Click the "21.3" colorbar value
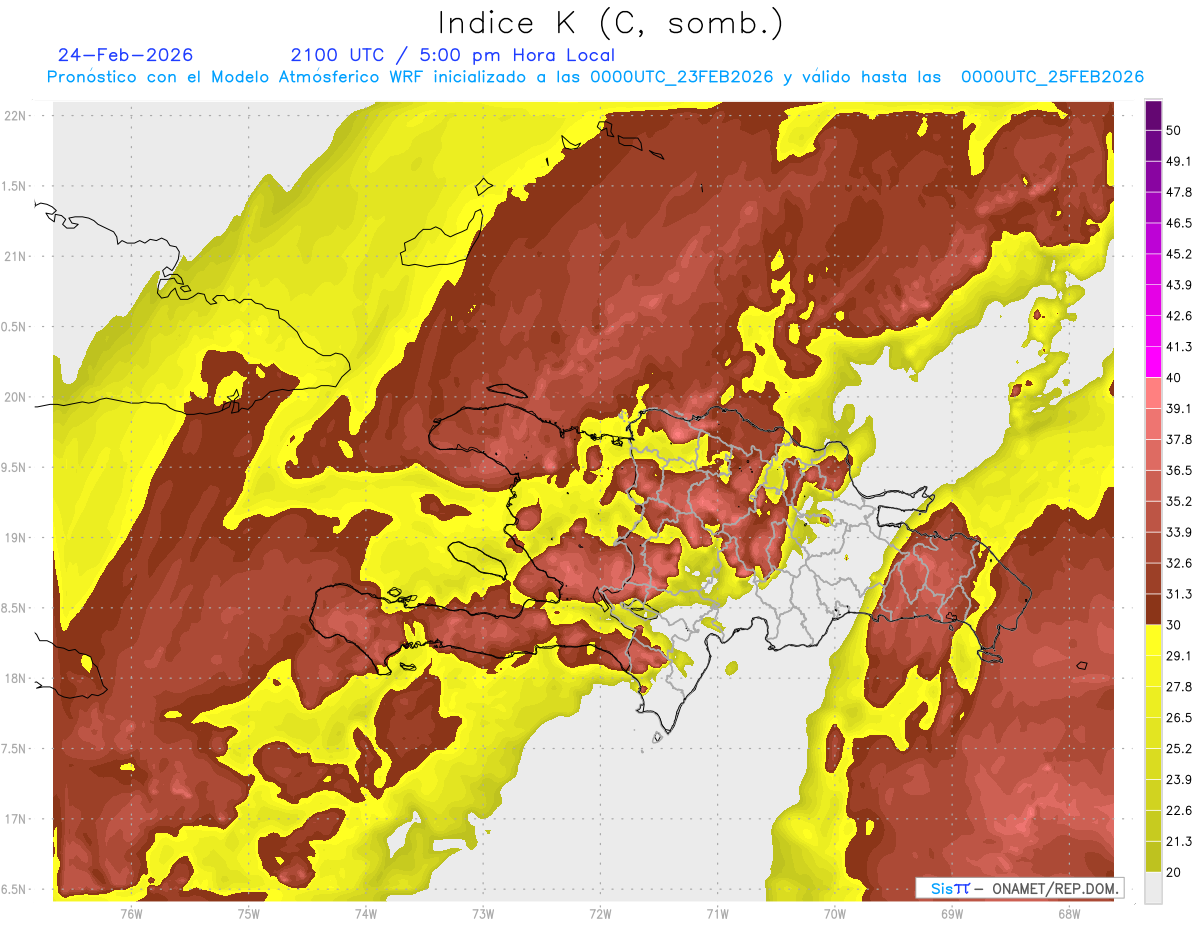The image size is (1200, 927). pyautogui.click(x=1179, y=842)
